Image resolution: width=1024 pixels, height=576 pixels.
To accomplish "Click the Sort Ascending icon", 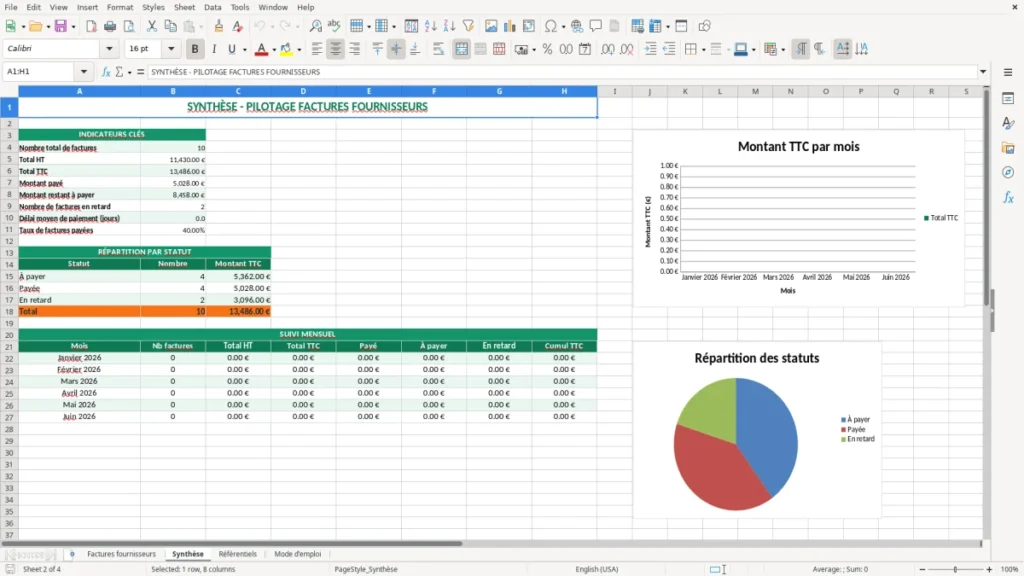I will [430, 26].
